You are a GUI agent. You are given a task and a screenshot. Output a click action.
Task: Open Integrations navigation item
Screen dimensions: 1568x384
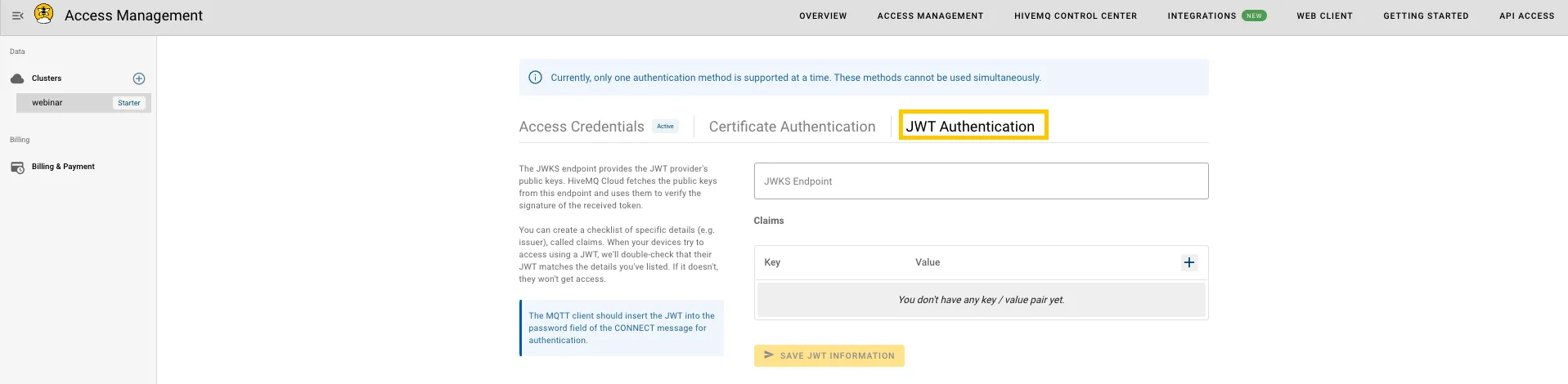pyautogui.click(x=1202, y=16)
